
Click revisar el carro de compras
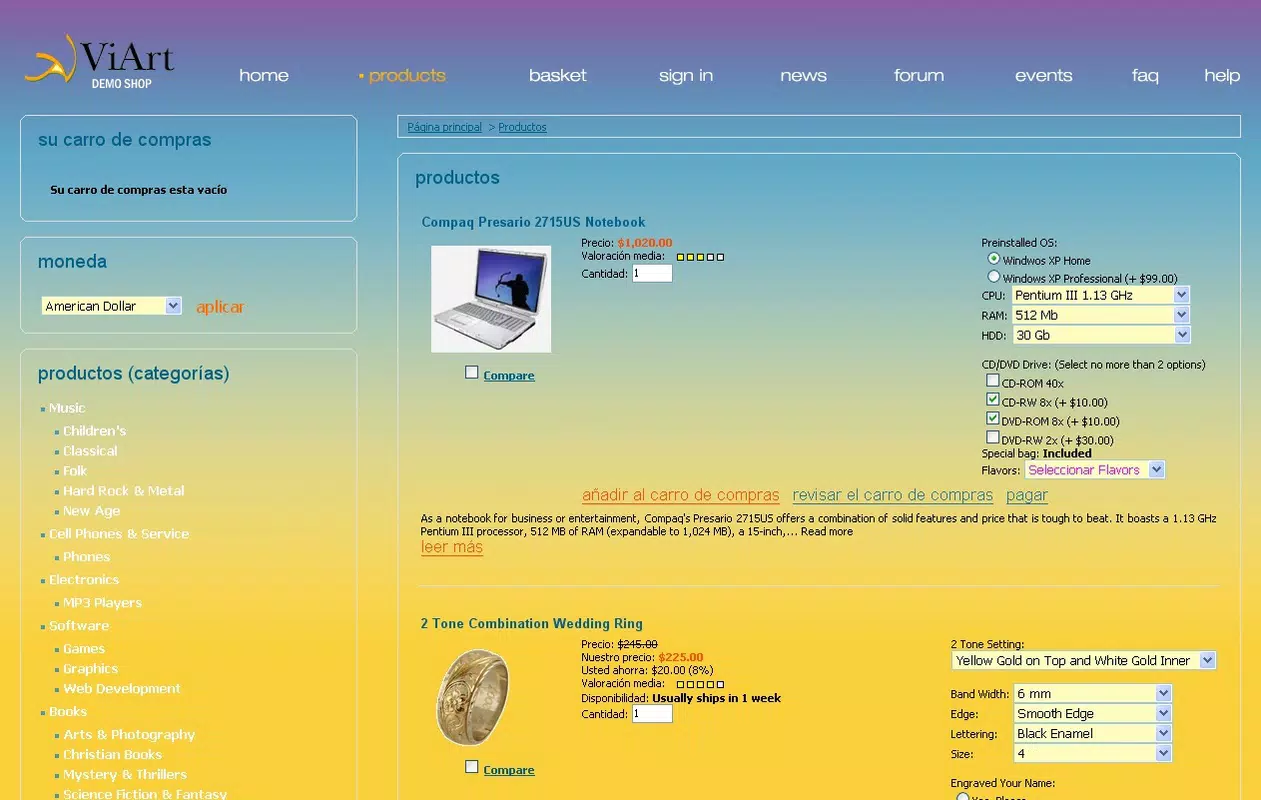[x=892, y=495]
